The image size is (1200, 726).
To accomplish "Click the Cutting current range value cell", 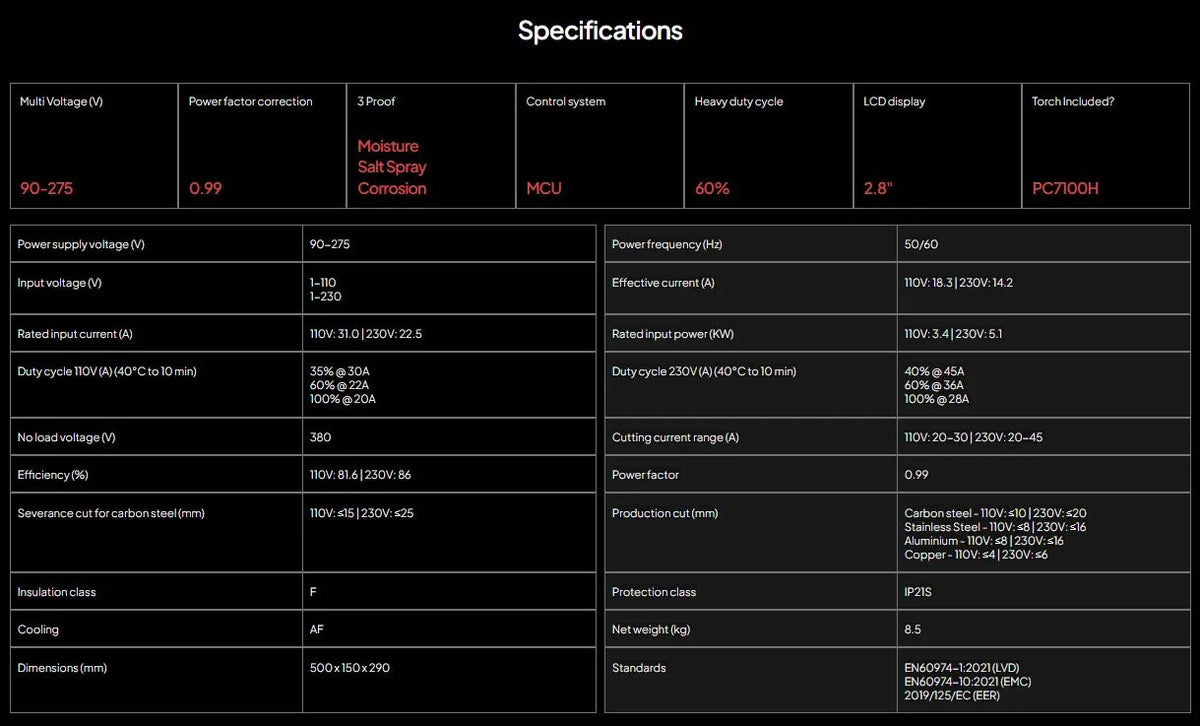I will click(1043, 437).
